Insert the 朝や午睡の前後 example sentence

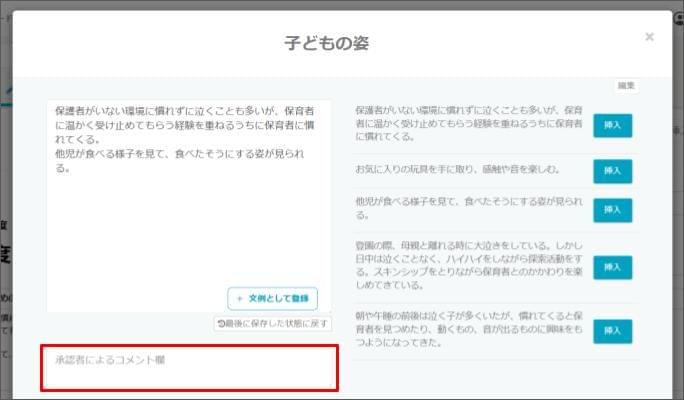click(x=612, y=331)
